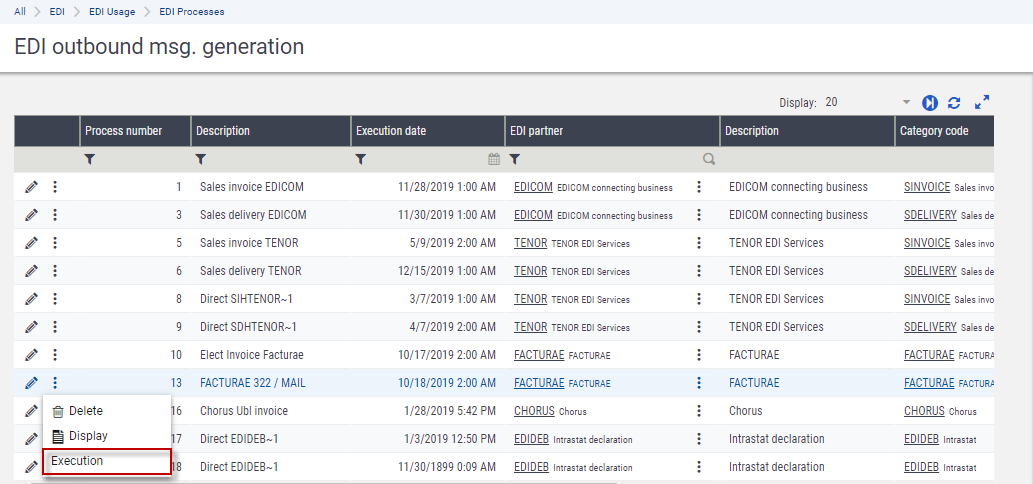Open EDI partner actions menu on first row
The height and width of the screenshot is (484, 1033).
[699, 187]
